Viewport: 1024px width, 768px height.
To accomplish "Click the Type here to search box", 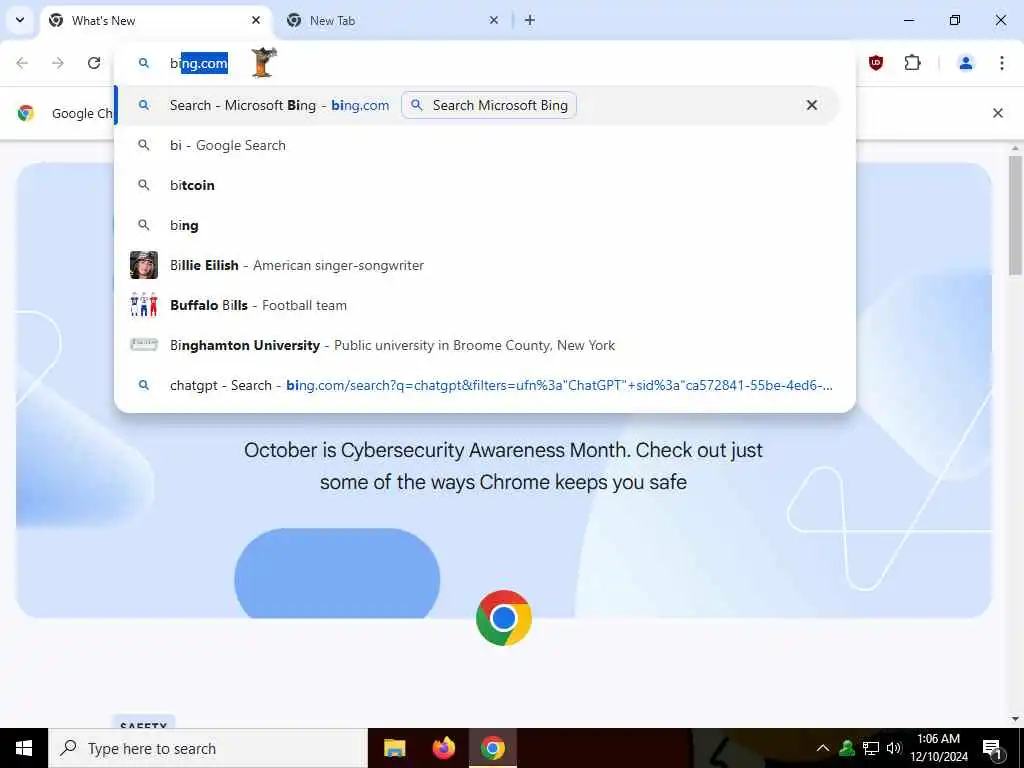I will click(x=208, y=748).
